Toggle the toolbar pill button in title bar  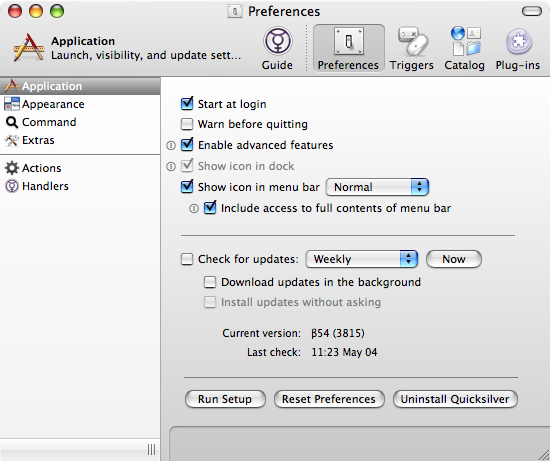532,11
